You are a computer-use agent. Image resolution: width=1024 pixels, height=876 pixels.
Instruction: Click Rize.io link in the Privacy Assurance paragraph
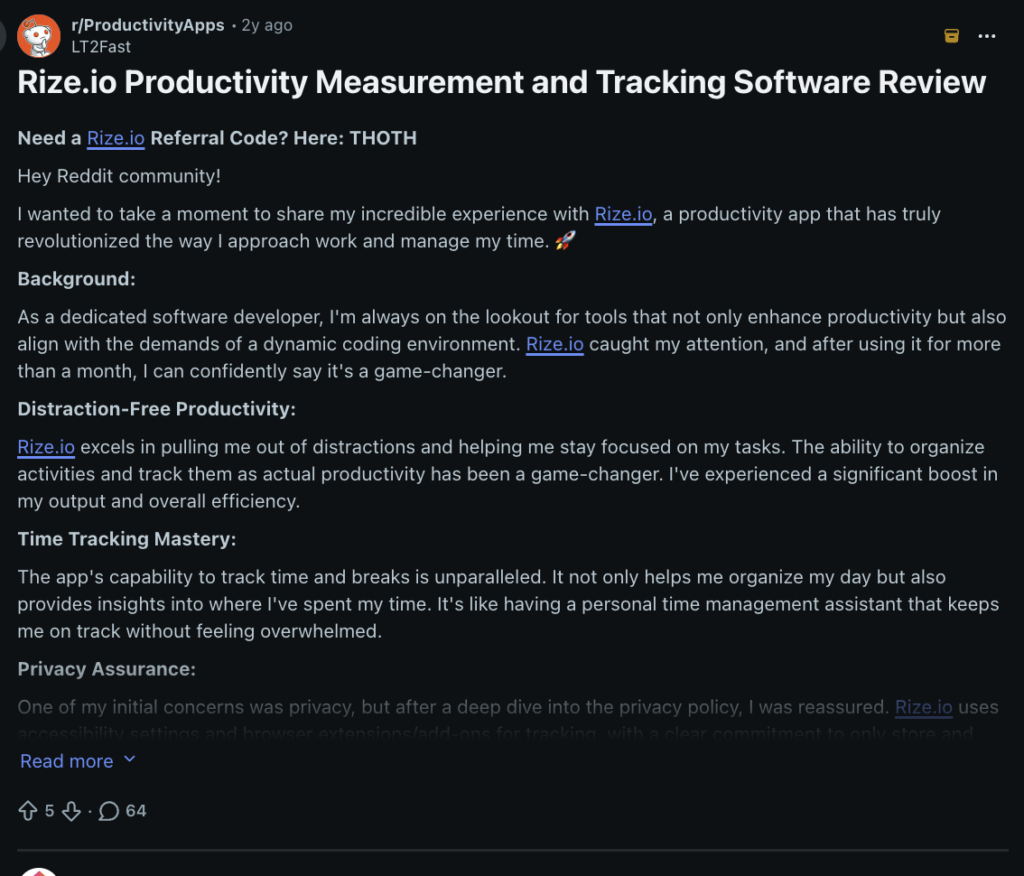tap(923, 707)
